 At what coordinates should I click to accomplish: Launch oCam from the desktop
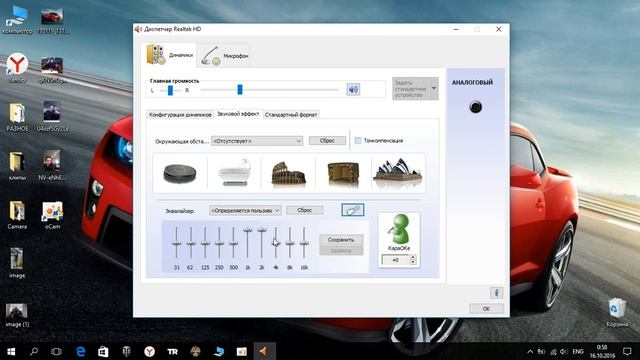[52, 216]
